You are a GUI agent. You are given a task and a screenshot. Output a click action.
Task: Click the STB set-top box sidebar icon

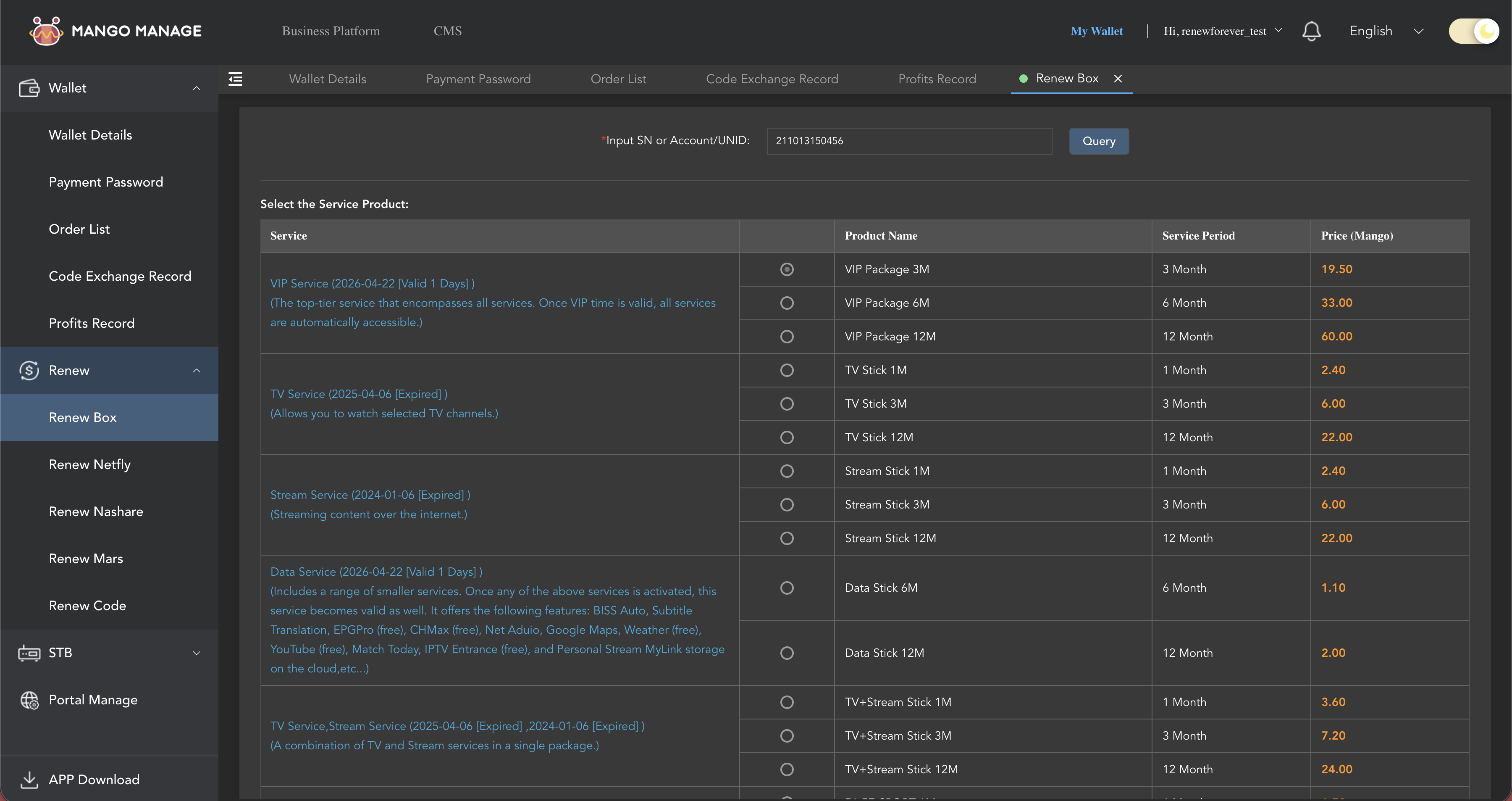pyautogui.click(x=29, y=652)
